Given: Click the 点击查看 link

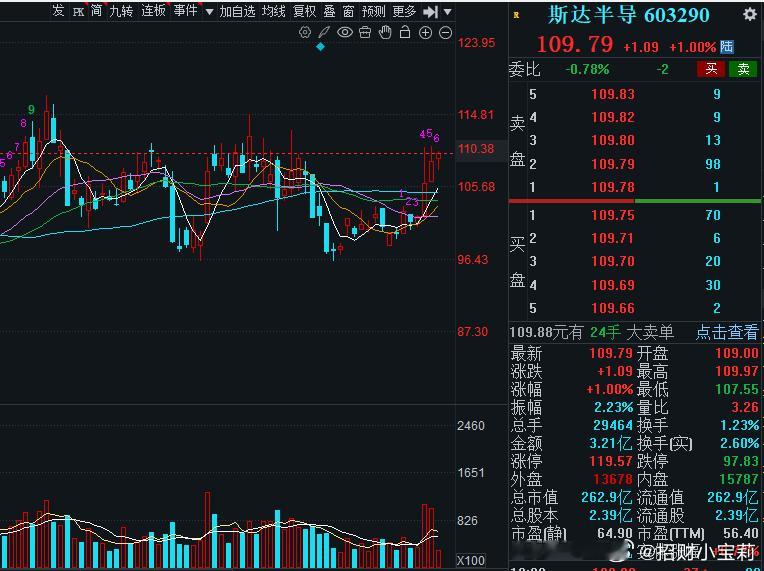Looking at the screenshot, I should (726, 332).
